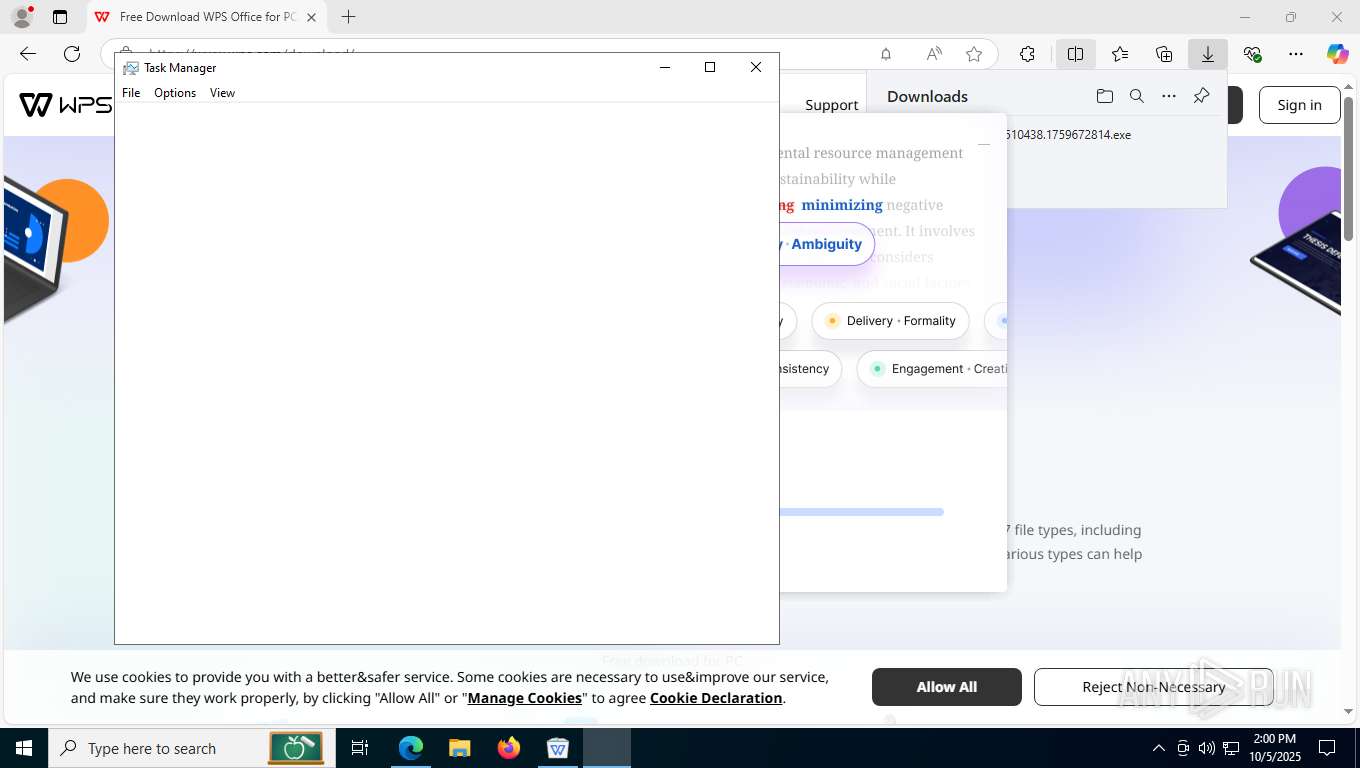This screenshot has height=768, width=1360.
Task: Open the Collections icon
Action: point(1164,54)
